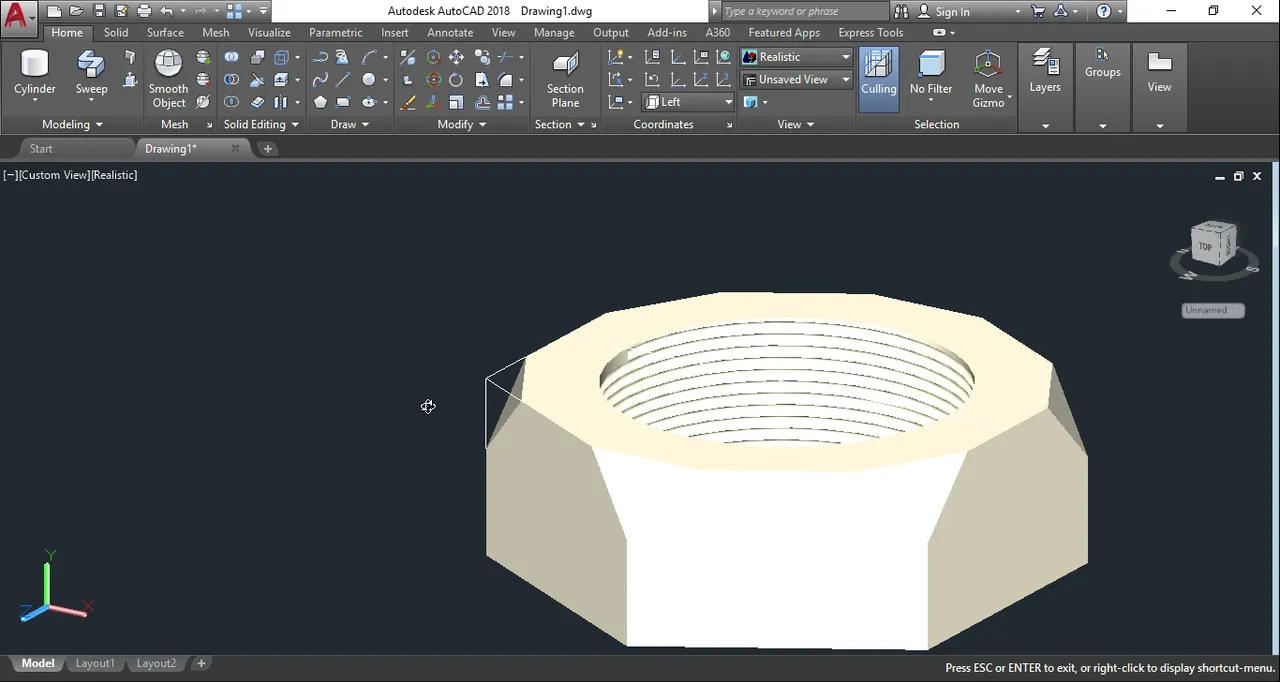
Task: Open the Express Tools ribbon tab
Action: pos(871,33)
